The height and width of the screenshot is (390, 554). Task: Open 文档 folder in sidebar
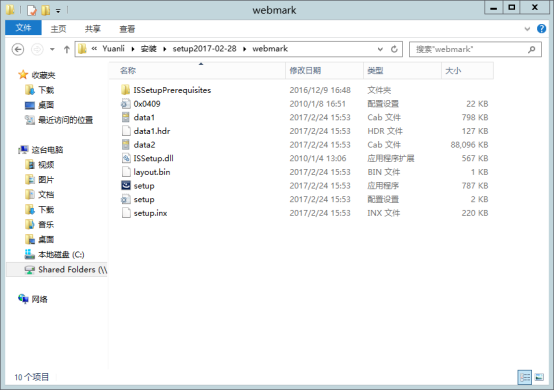46,195
